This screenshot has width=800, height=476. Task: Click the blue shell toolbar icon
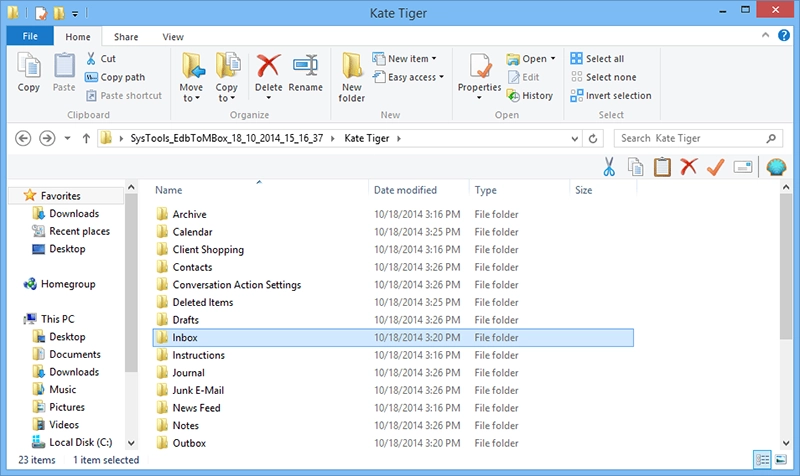pos(776,167)
